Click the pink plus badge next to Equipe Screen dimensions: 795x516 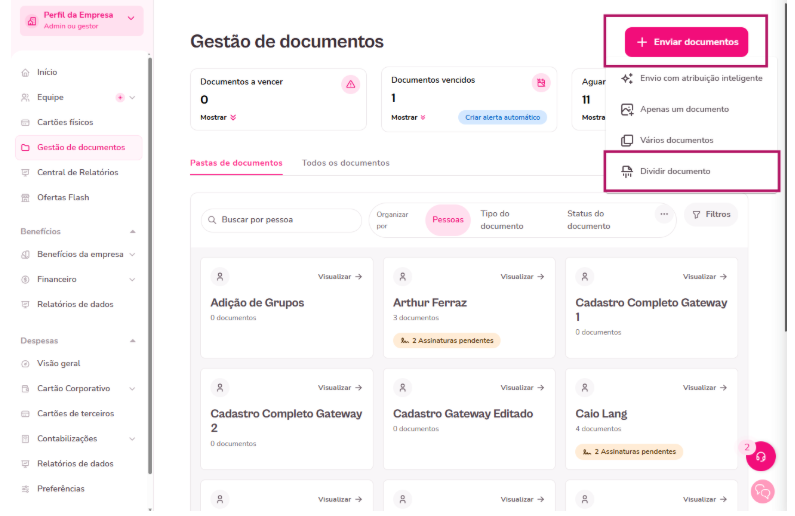120,97
